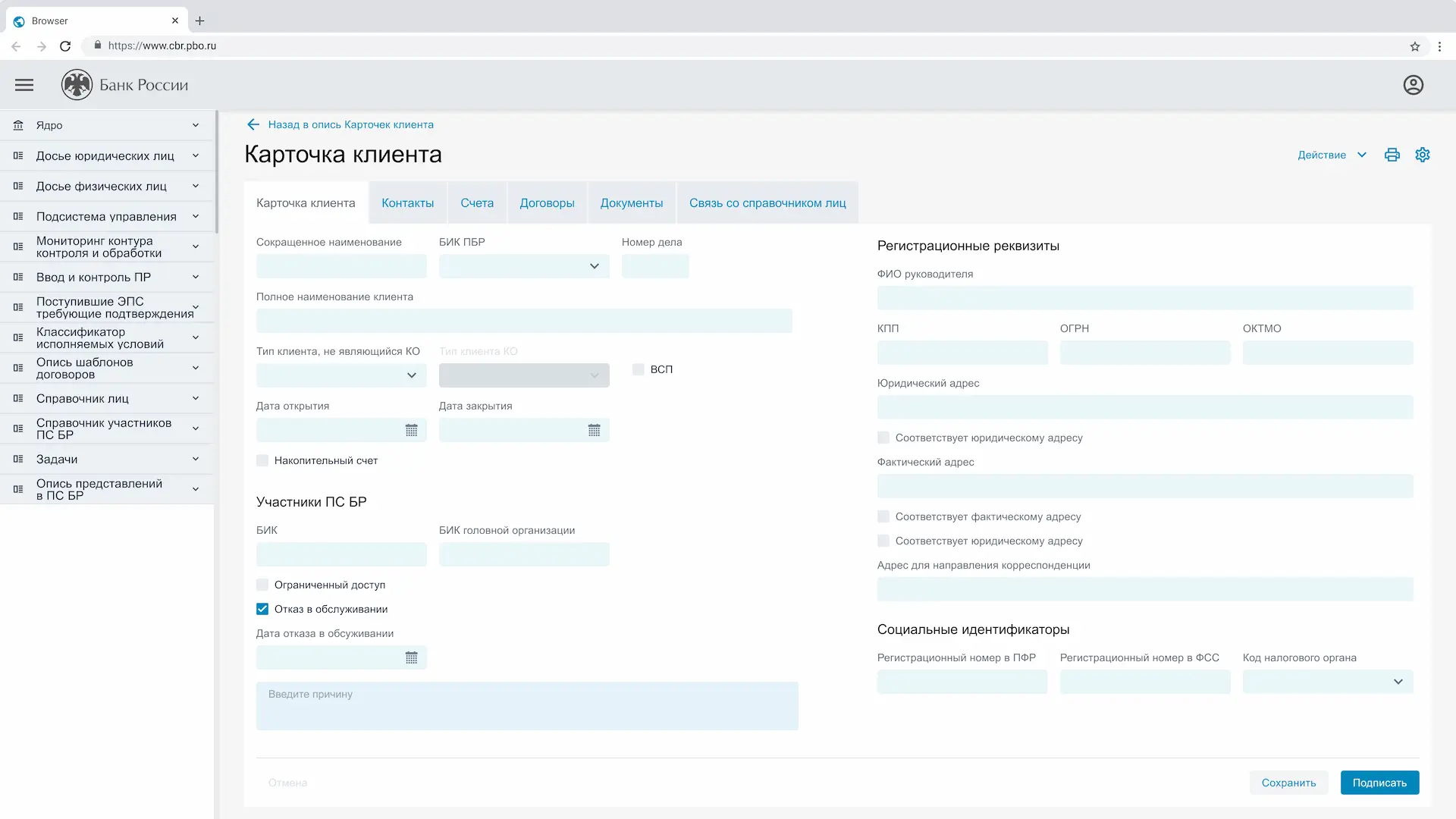This screenshot has width=1456, height=819.
Task: Switch to the Договоры tab
Action: tap(547, 202)
